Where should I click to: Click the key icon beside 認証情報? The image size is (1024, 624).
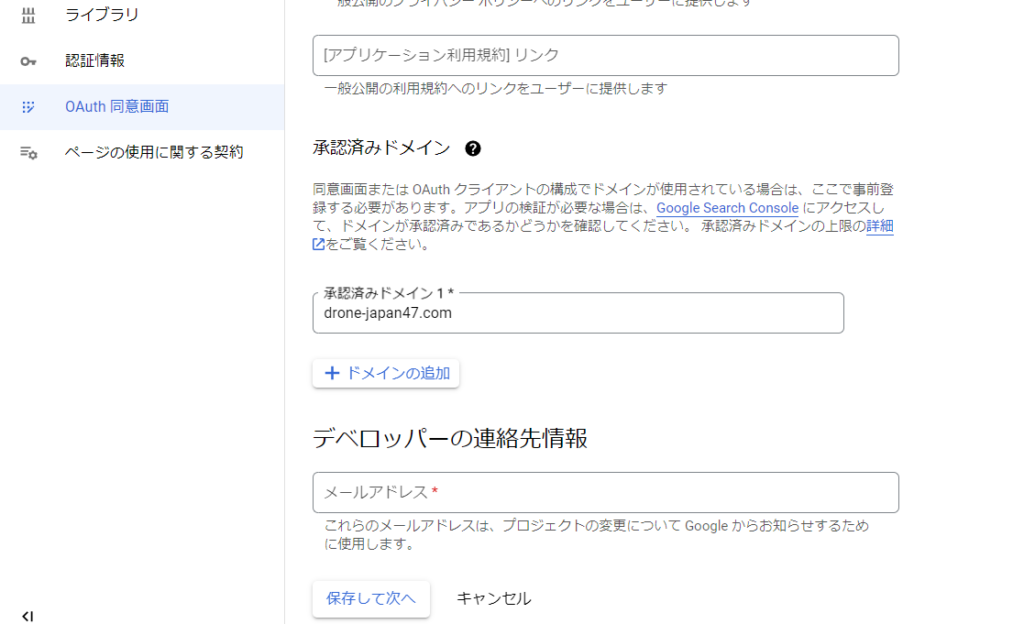(28, 61)
